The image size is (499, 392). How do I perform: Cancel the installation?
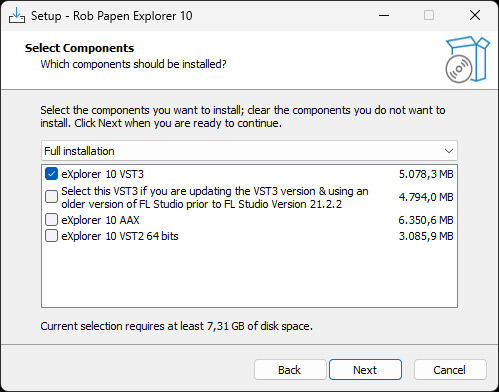coord(450,370)
